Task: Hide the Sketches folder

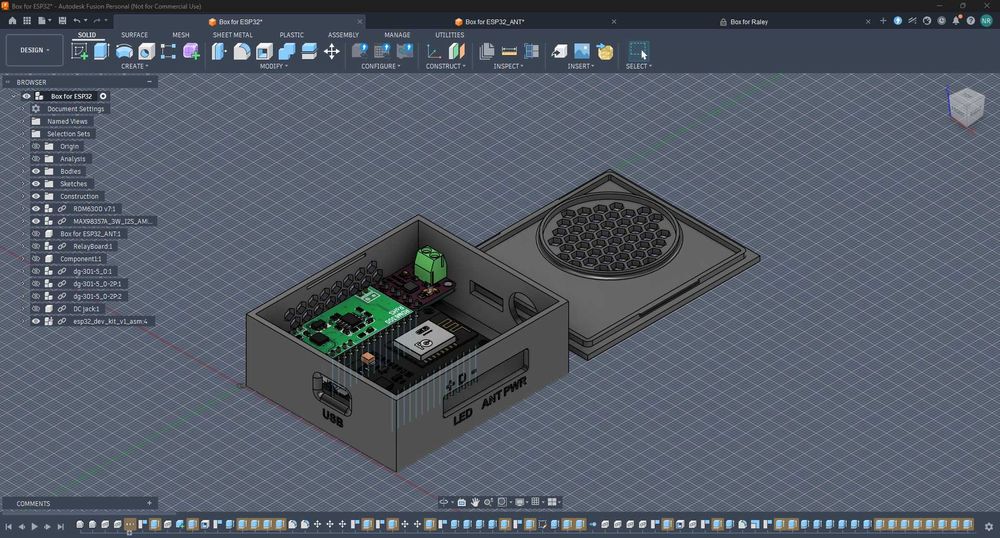Action: [36, 184]
